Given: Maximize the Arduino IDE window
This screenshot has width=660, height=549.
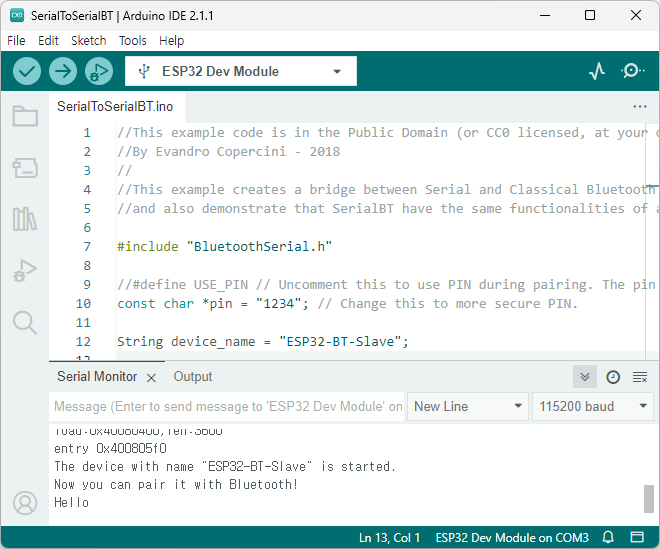Looking at the screenshot, I should coord(590,15).
